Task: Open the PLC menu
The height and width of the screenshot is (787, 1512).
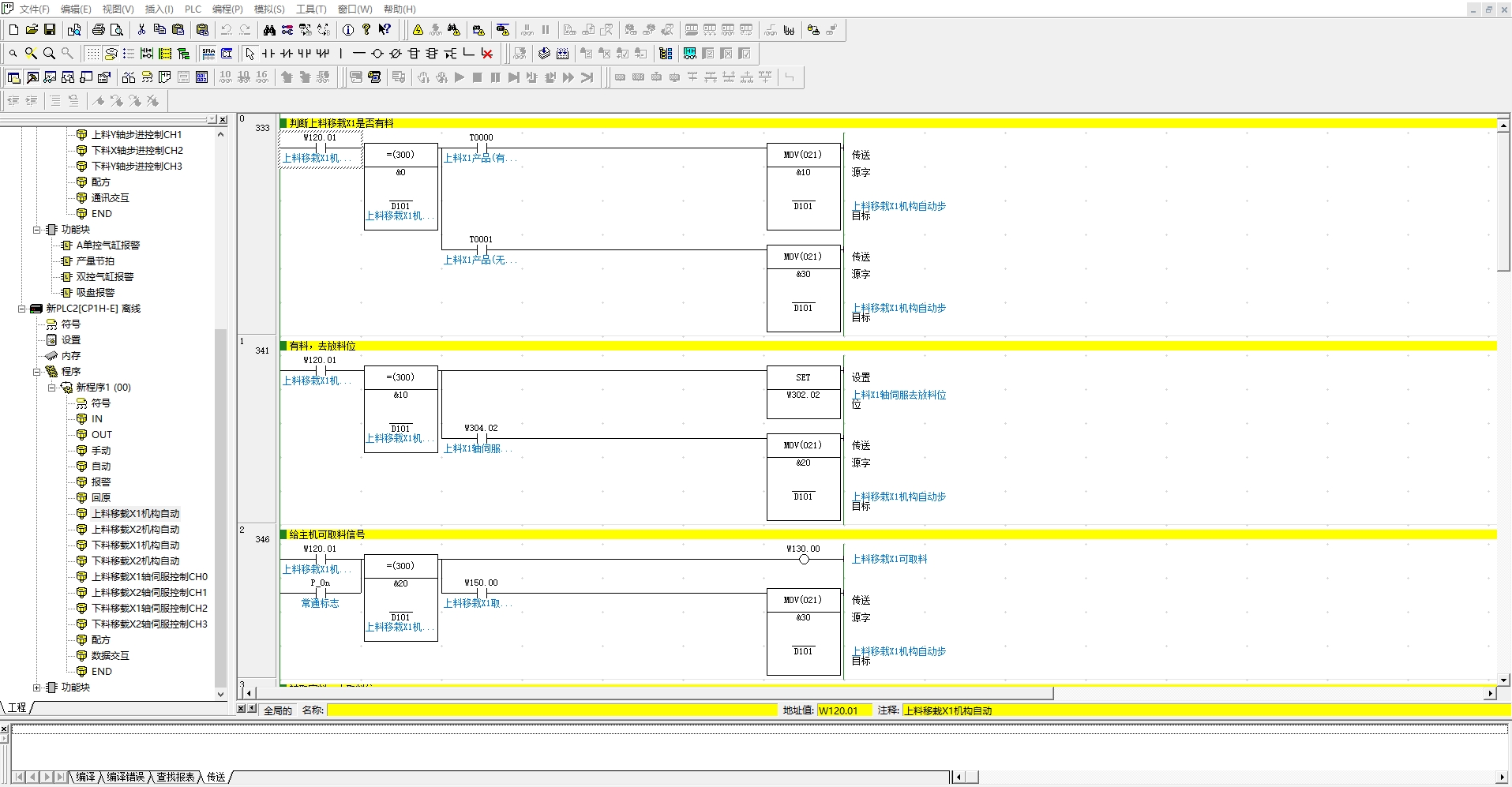Action: (x=193, y=9)
